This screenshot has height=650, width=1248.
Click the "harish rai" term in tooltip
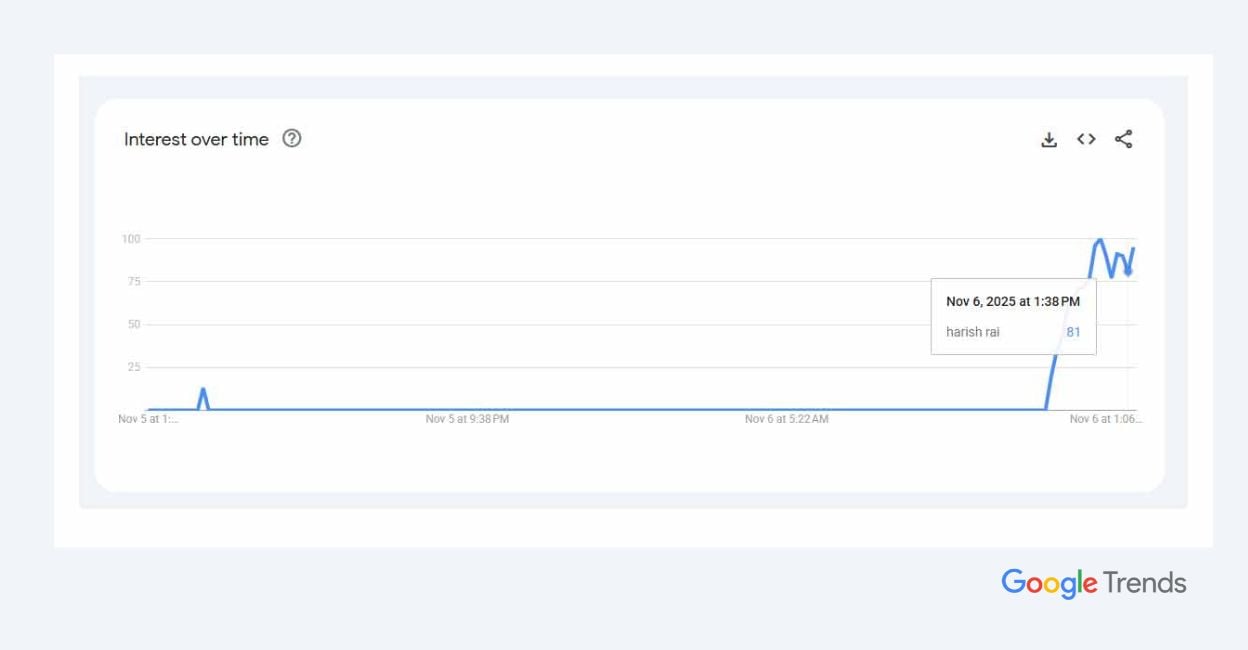pos(972,332)
